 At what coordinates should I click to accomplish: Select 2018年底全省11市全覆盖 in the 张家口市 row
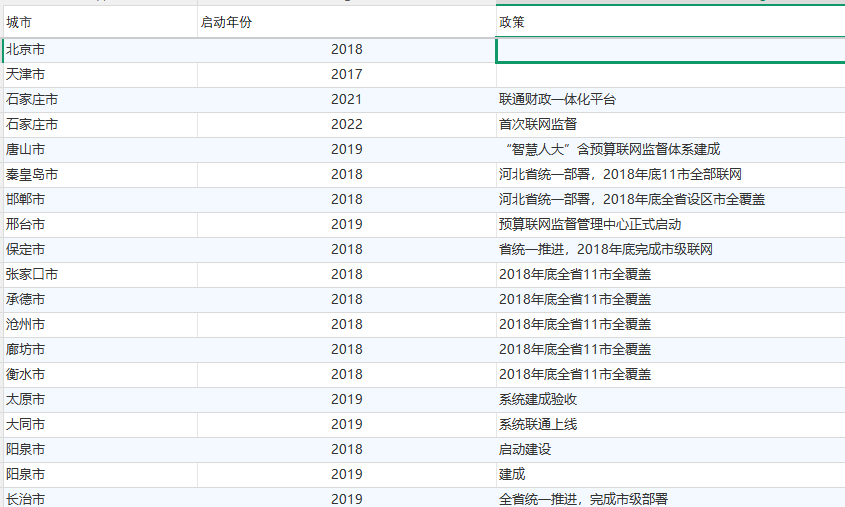(670, 275)
